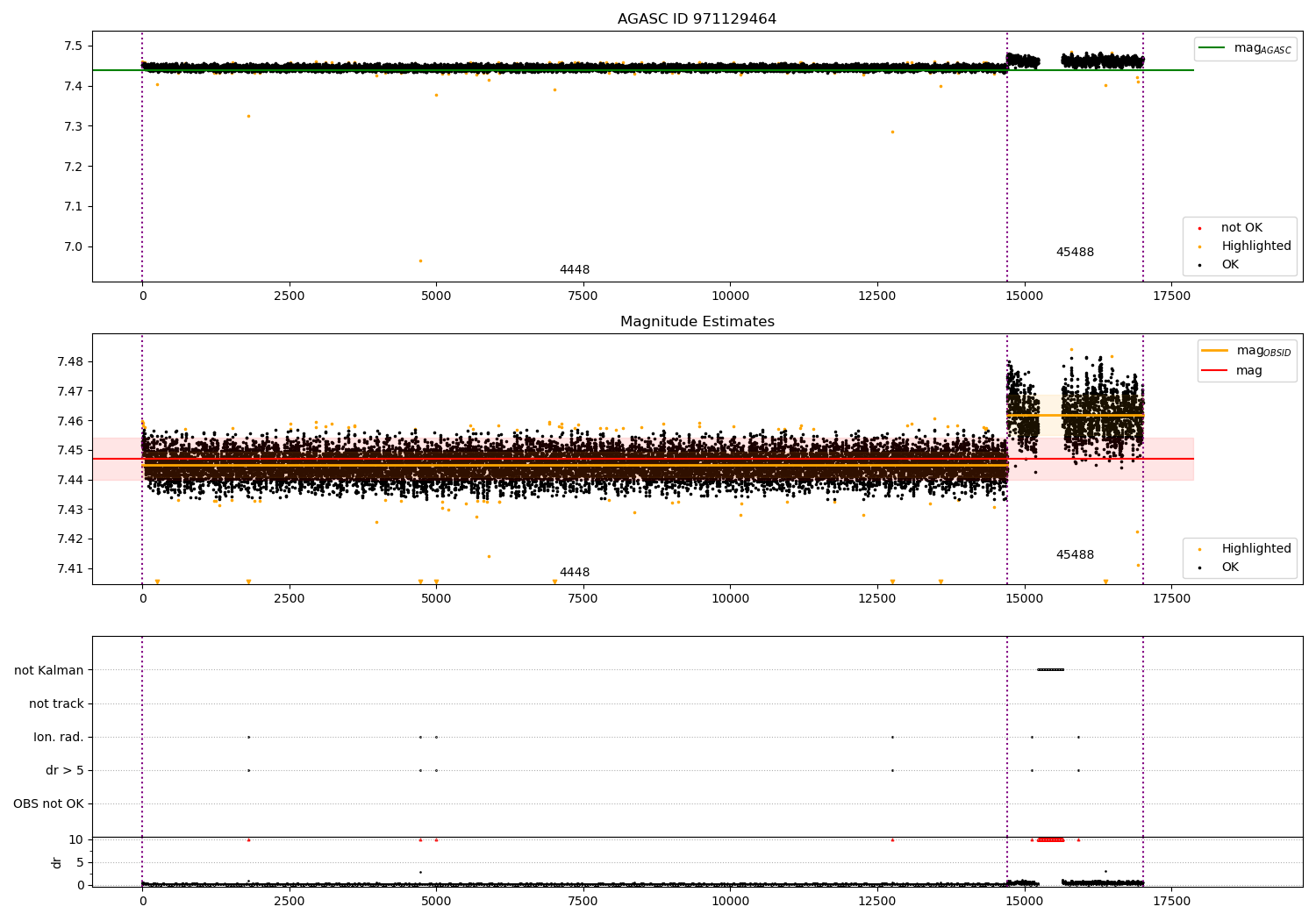Click the 45488 label in the middle plot
The image size is (1316, 921).
coord(1075,555)
